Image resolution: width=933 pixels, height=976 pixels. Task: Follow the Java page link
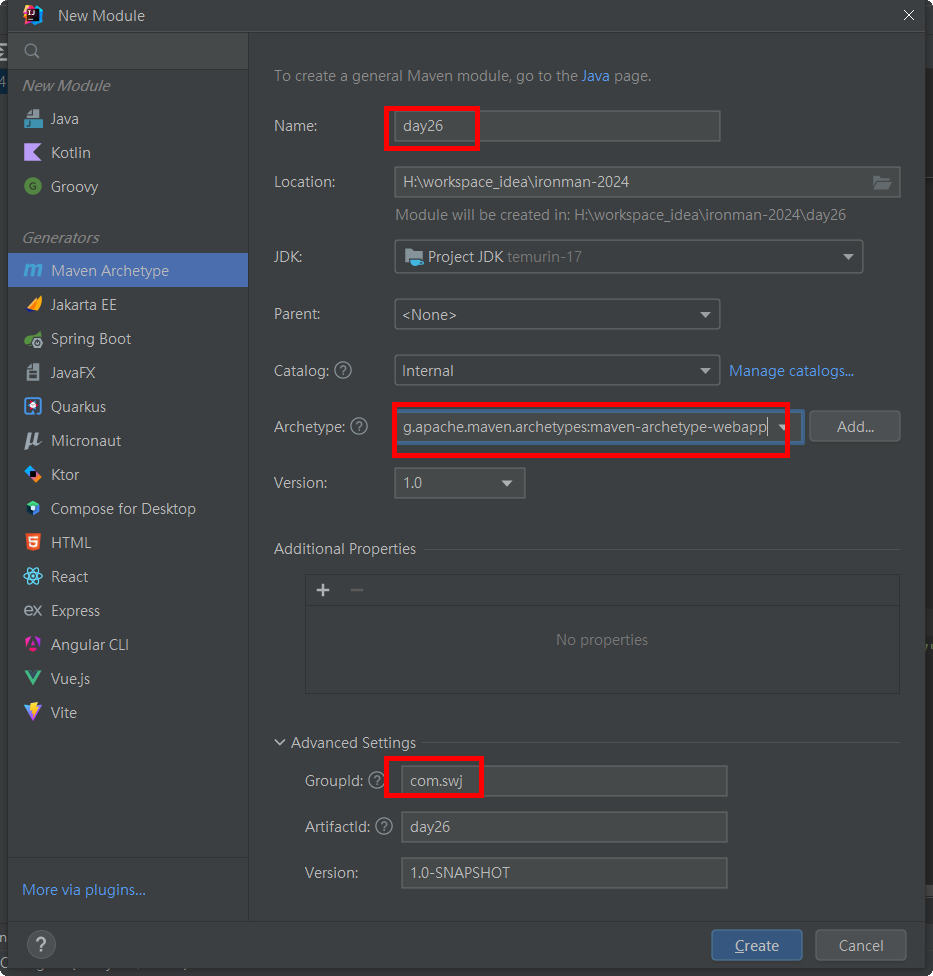click(596, 76)
